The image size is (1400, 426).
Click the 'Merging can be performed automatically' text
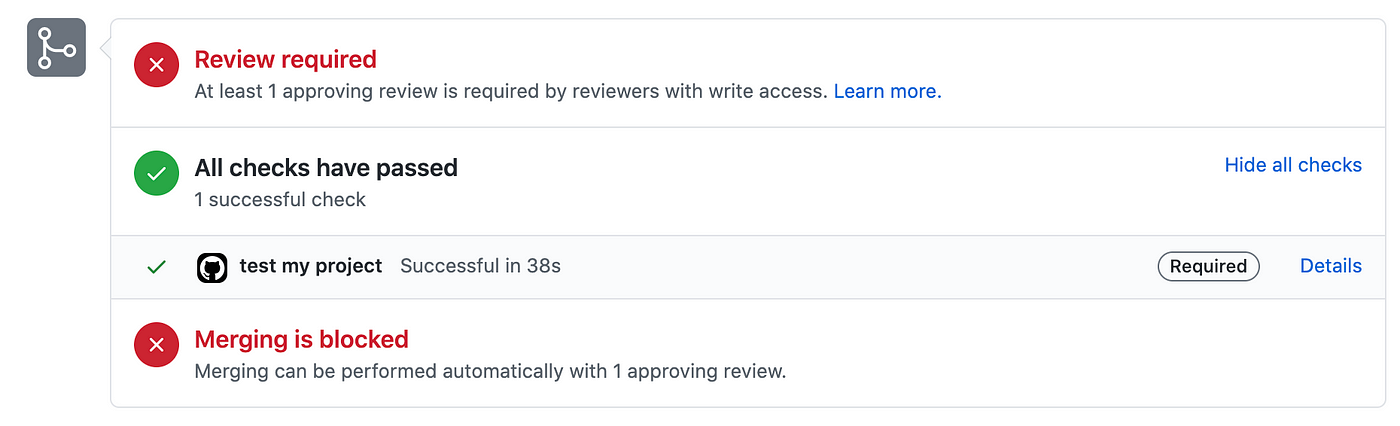pos(490,371)
